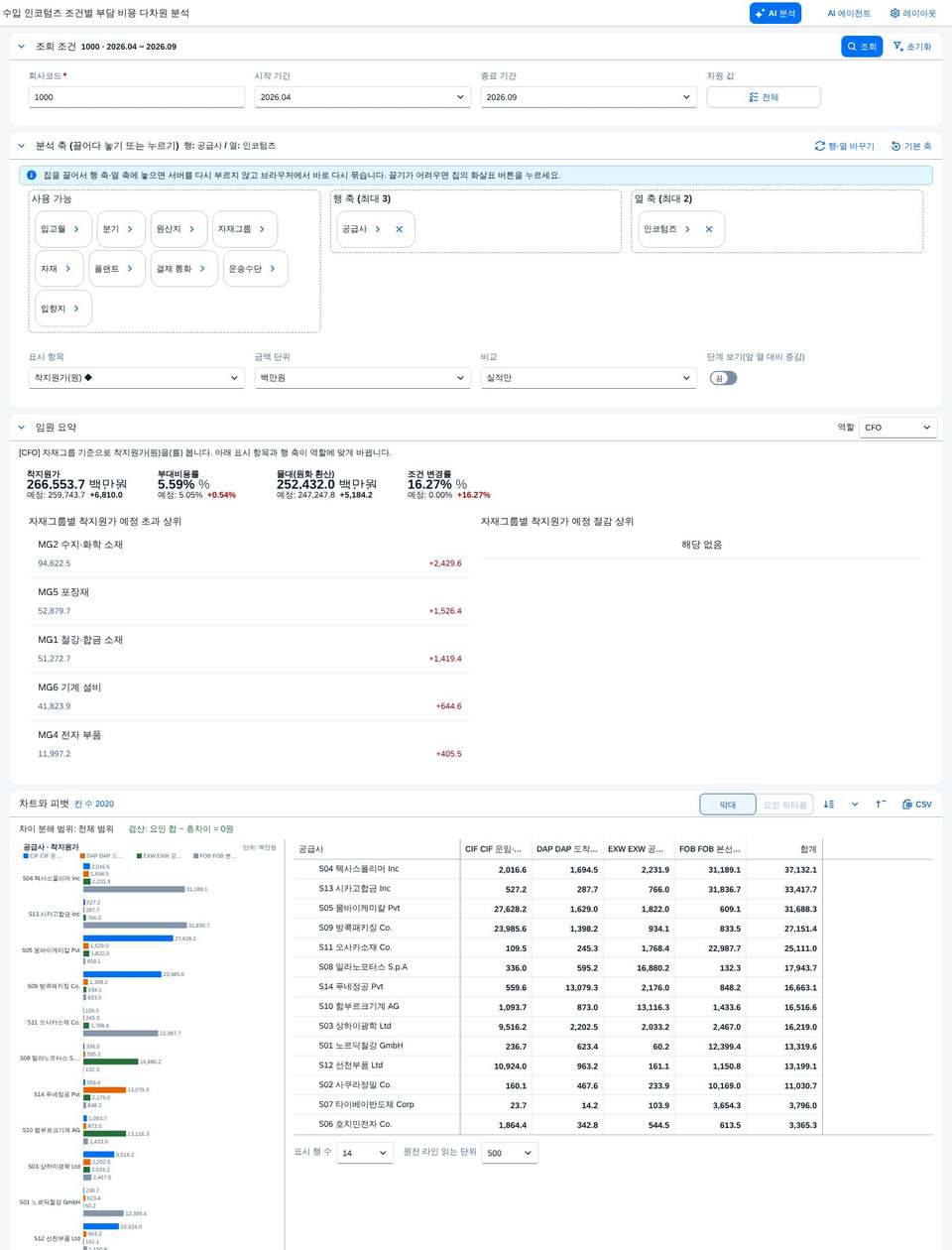The width and height of the screenshot is (952, 1250).
Task: Remove 공급사 chip from the row axis
Action: pyautogui.click(x=400, y=229)
